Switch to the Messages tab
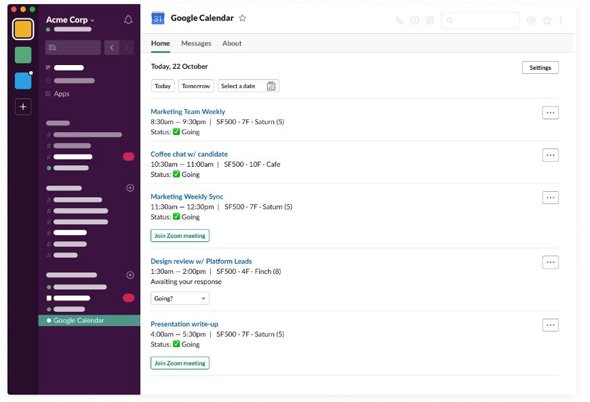590x402 pixels. coord(196,43)
